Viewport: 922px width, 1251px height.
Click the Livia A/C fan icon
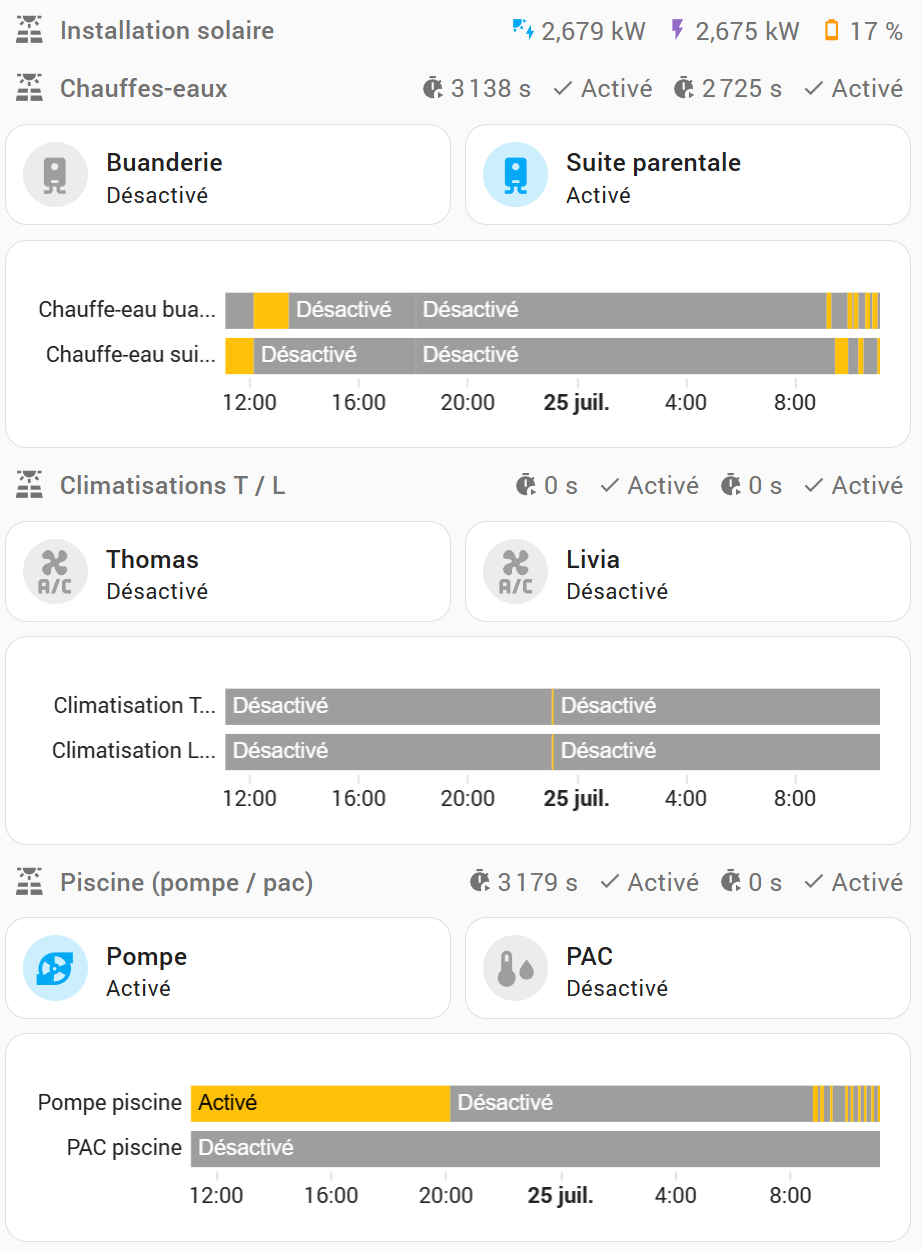click(515, 572)
